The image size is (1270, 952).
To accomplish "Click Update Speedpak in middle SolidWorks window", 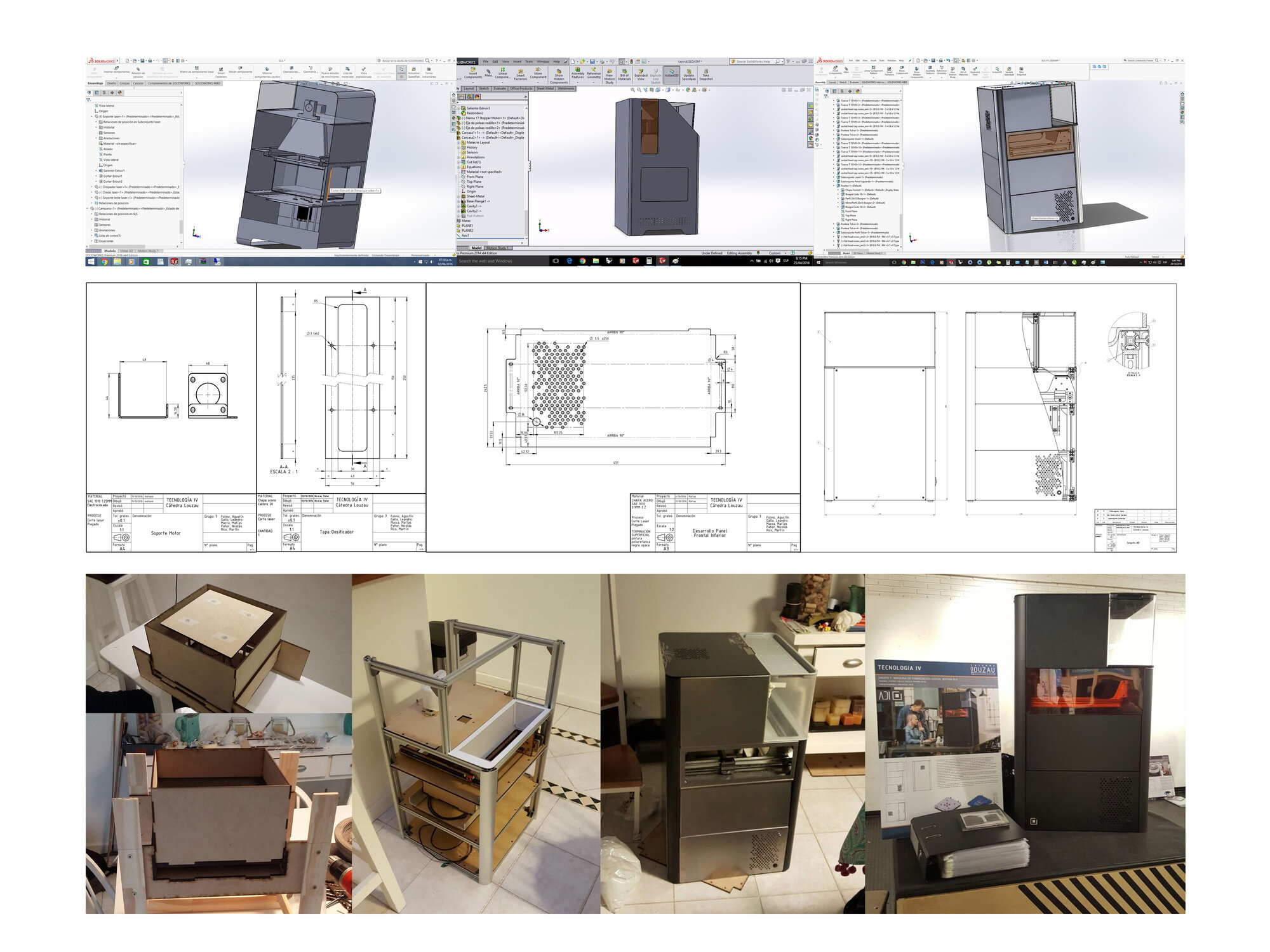I will 689,75.
